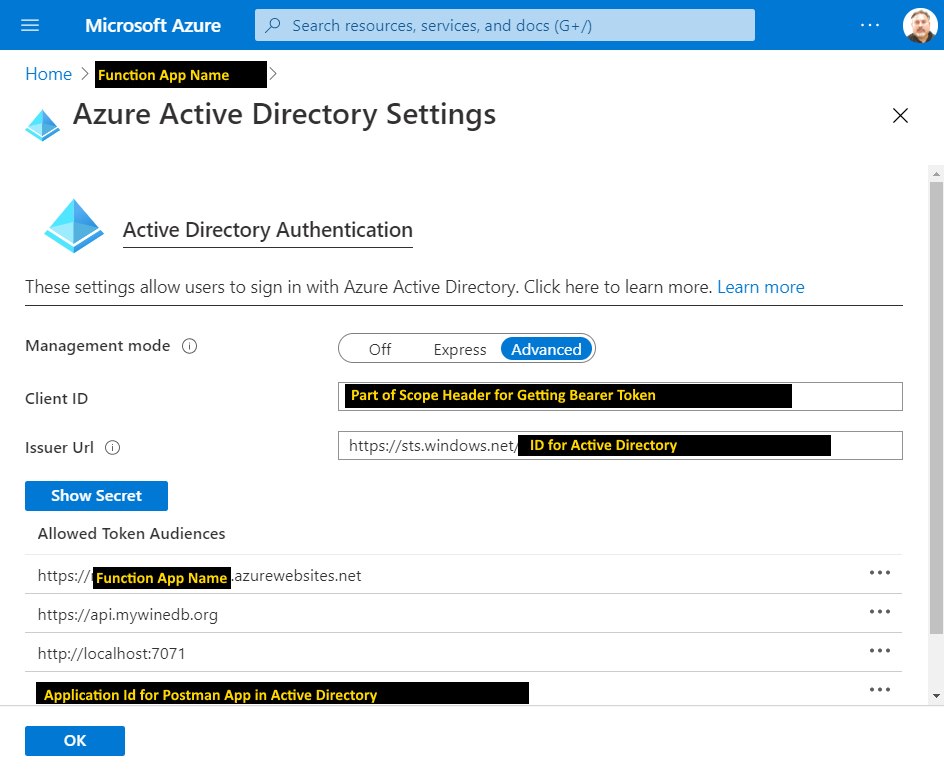Click the info icon next to Management mode

point(189,345)
